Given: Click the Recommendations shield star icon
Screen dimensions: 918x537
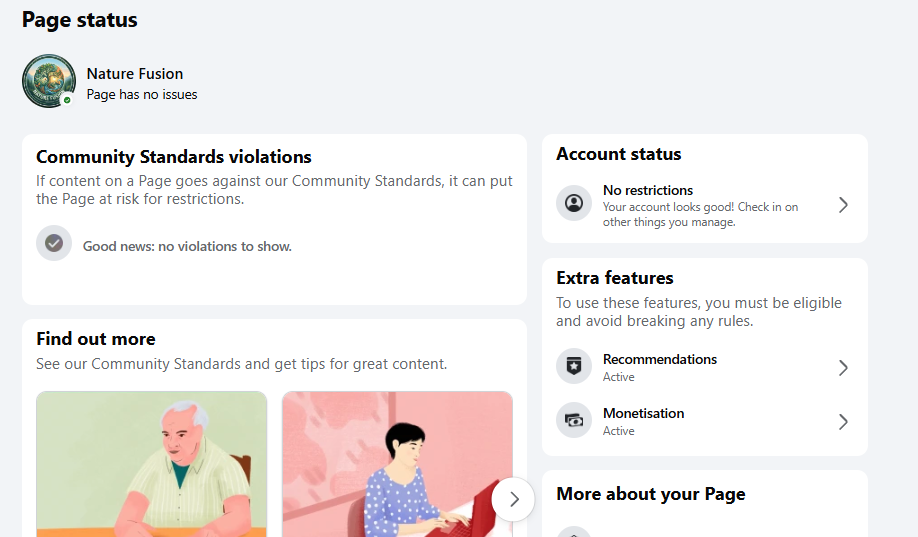Looking at the screenshot, I should click(574, 367).
